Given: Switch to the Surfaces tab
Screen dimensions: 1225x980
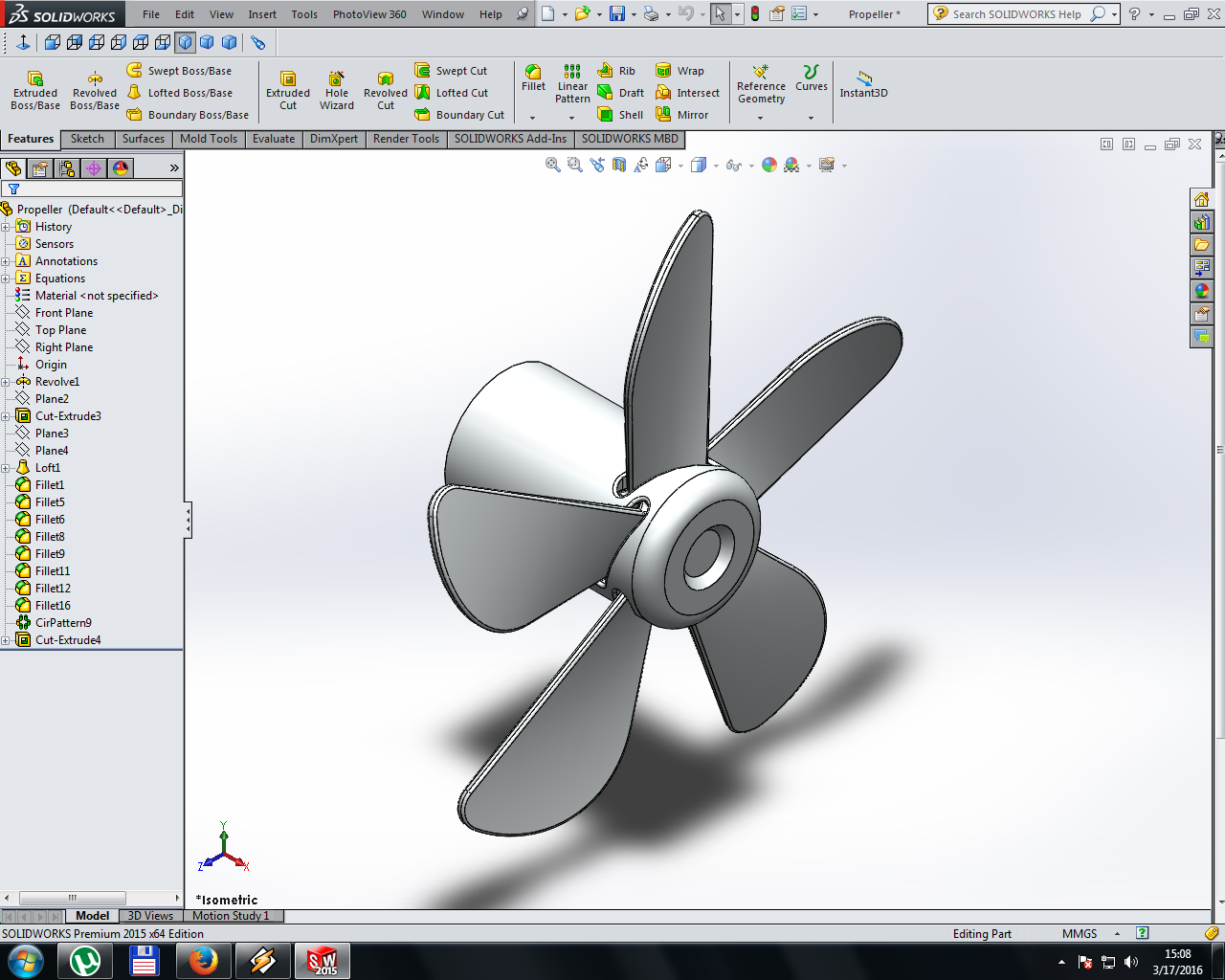Looking at the screenshot, I should 144,139.
